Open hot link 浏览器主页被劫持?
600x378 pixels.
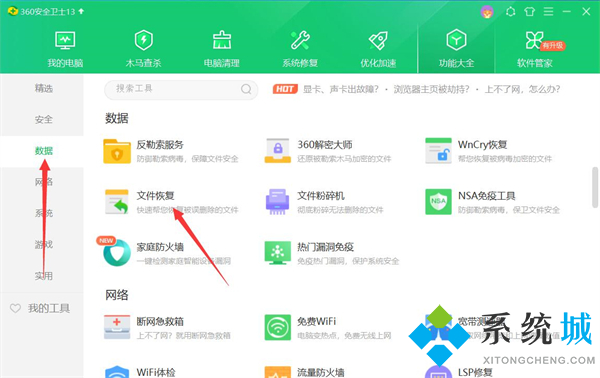[431, 90]
